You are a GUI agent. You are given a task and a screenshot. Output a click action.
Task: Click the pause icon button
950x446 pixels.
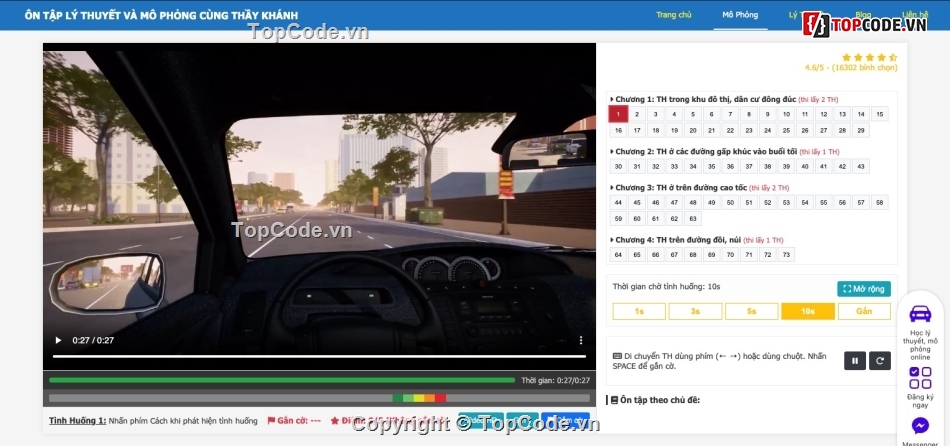854,361
